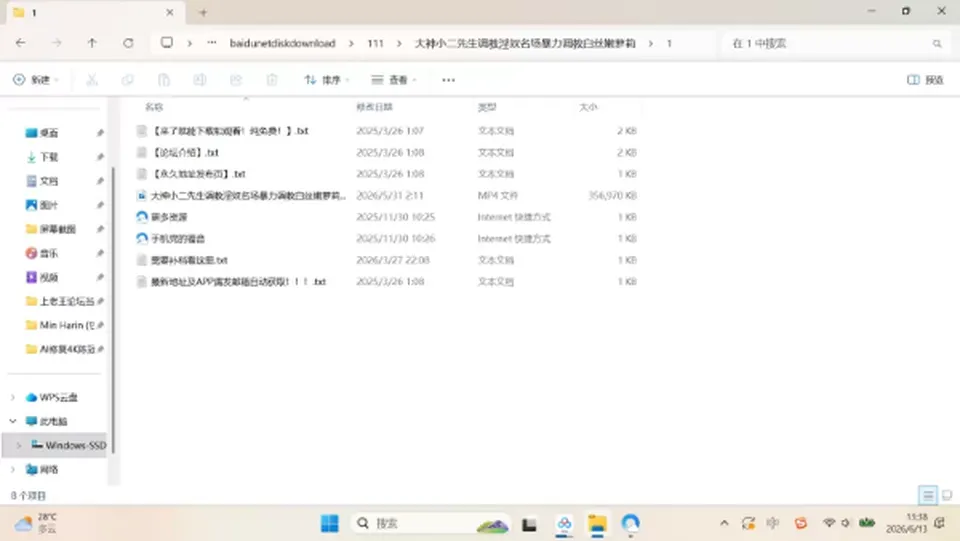
Task: Select the Internet shortcut dated 2025/11/30 10:25
Action: pyautogui.click(x=386, y=217)
